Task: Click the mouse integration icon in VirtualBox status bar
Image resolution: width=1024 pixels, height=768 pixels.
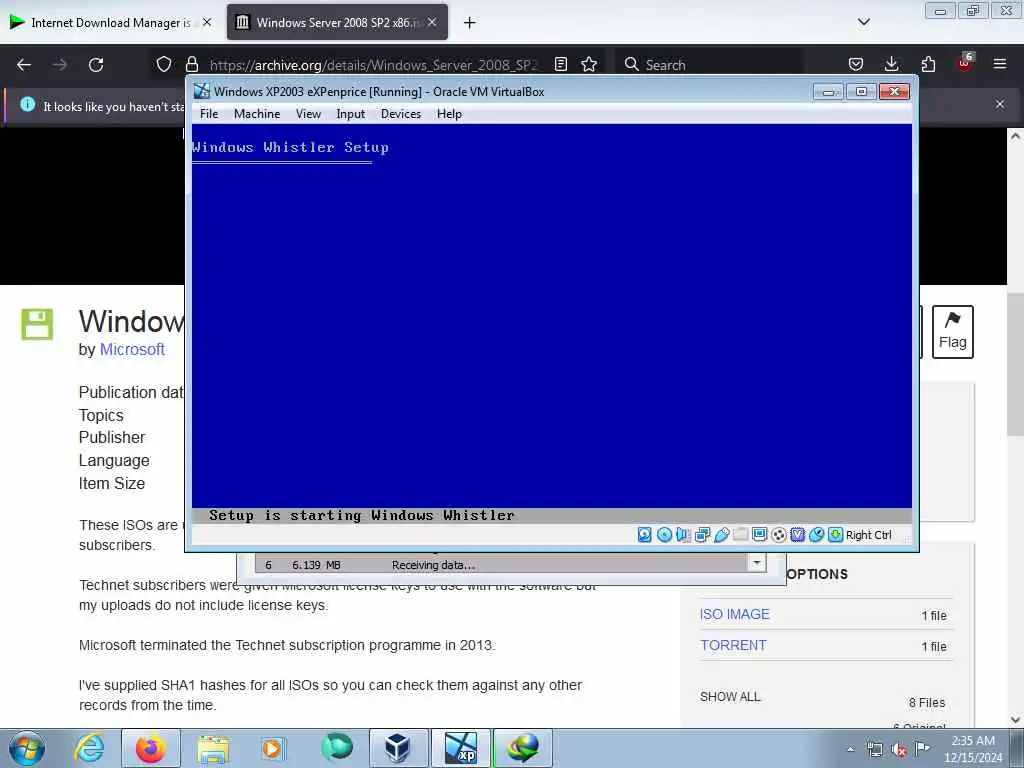Action: coord(816,535)
